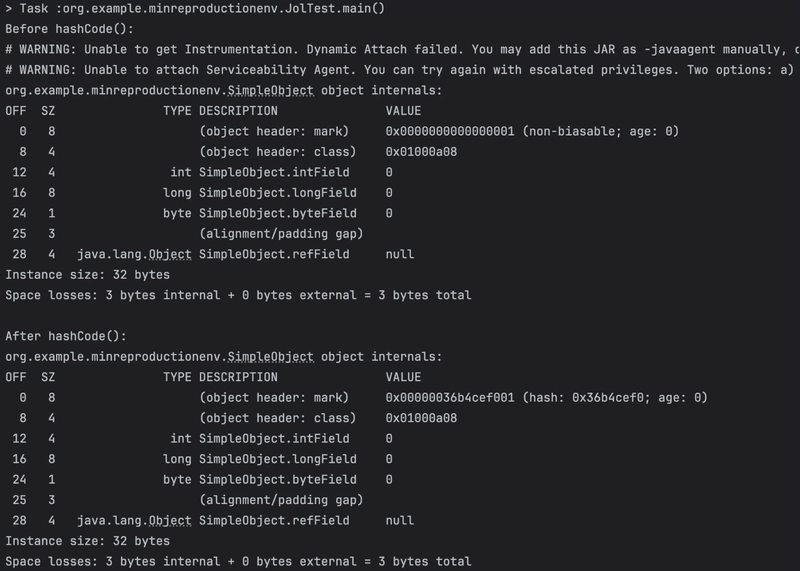Click VALUE column header in the first table

pyautogui.click(x=403, y=111)
